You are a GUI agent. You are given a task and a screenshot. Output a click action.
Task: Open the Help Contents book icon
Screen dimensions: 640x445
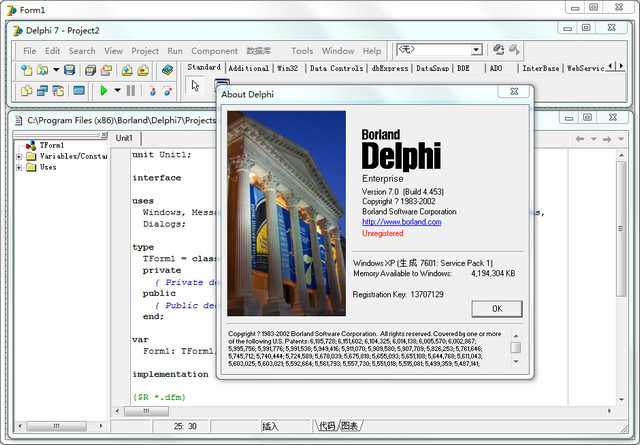click(x=167, y=70)
